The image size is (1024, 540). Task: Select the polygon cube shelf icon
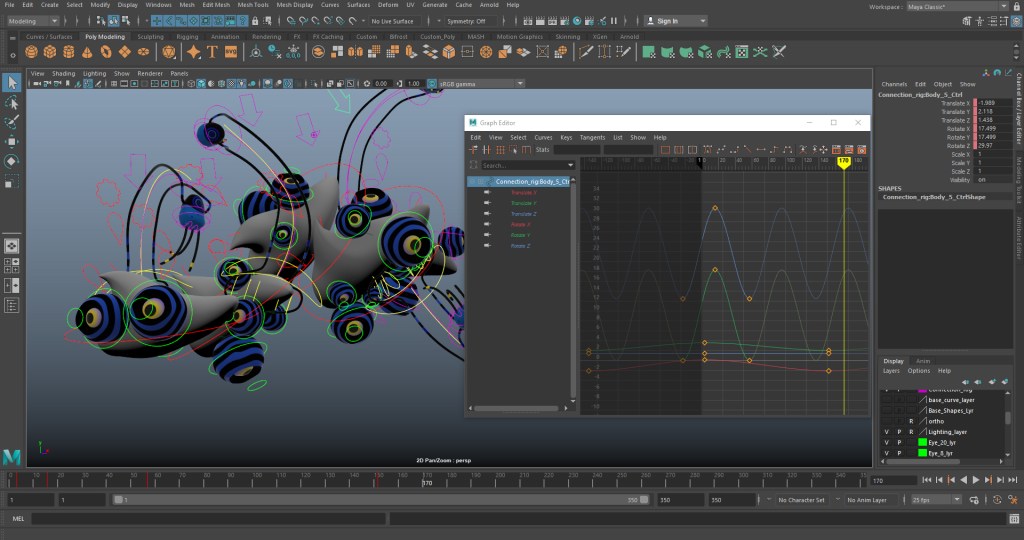tap(49, 52)
